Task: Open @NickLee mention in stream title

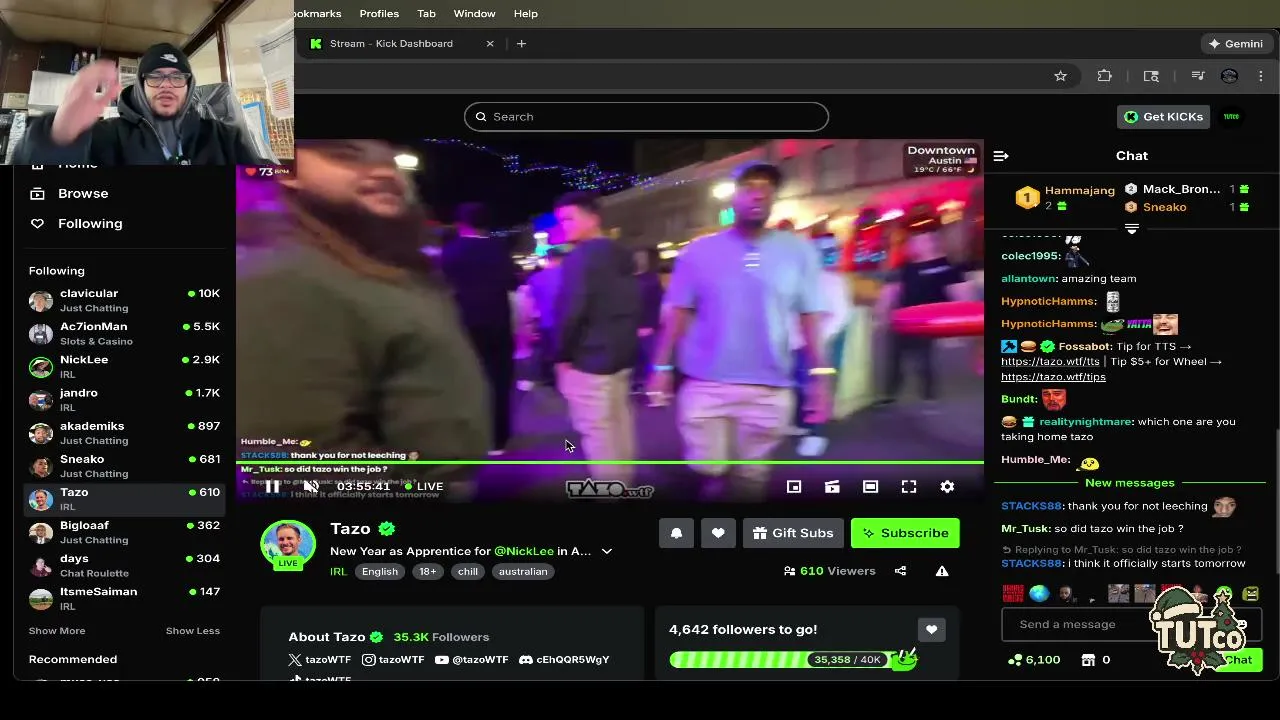Action: [x=524, y=551]
